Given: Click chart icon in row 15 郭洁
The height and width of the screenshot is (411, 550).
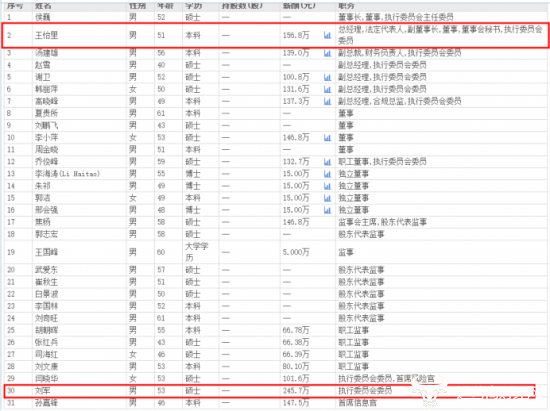Looking at the screenshot, I should pyautogui.click(x=327, y=198).
